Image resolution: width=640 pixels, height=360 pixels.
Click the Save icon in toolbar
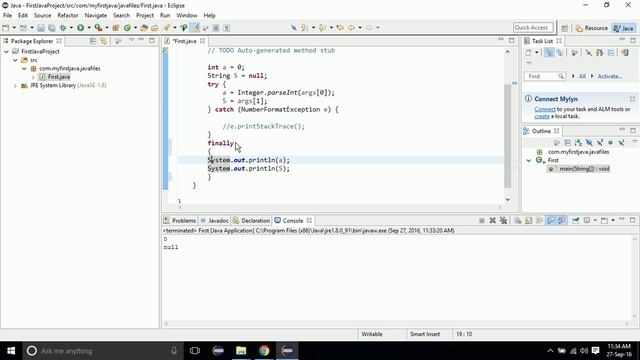coord(41,28)
